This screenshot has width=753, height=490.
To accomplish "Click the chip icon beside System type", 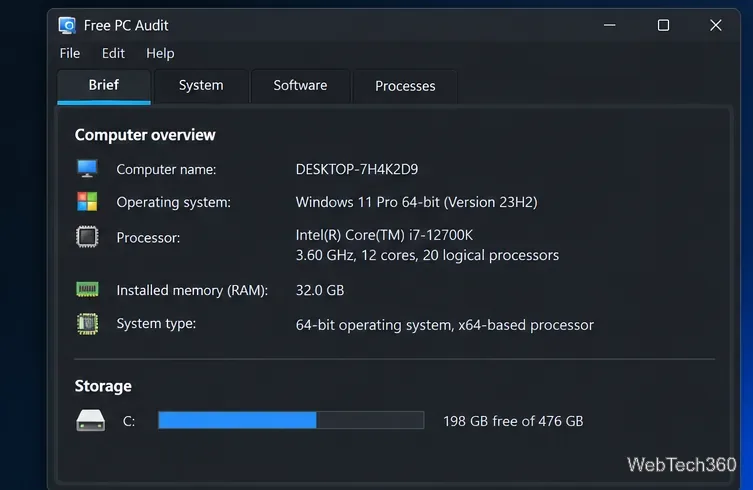I will pos(87,324).
